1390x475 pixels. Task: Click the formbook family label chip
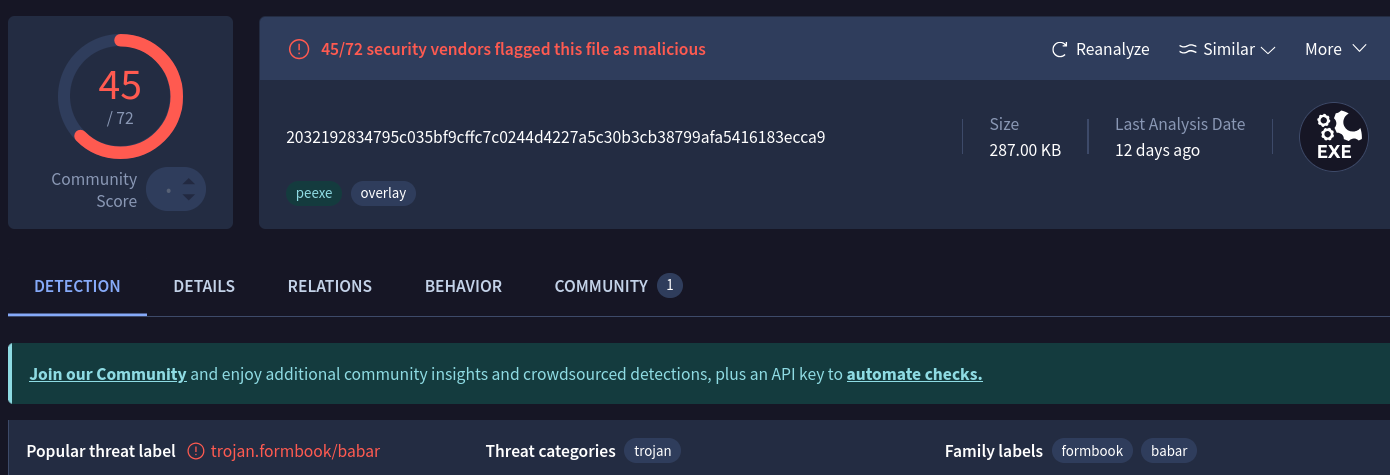tap(1093, 451)
